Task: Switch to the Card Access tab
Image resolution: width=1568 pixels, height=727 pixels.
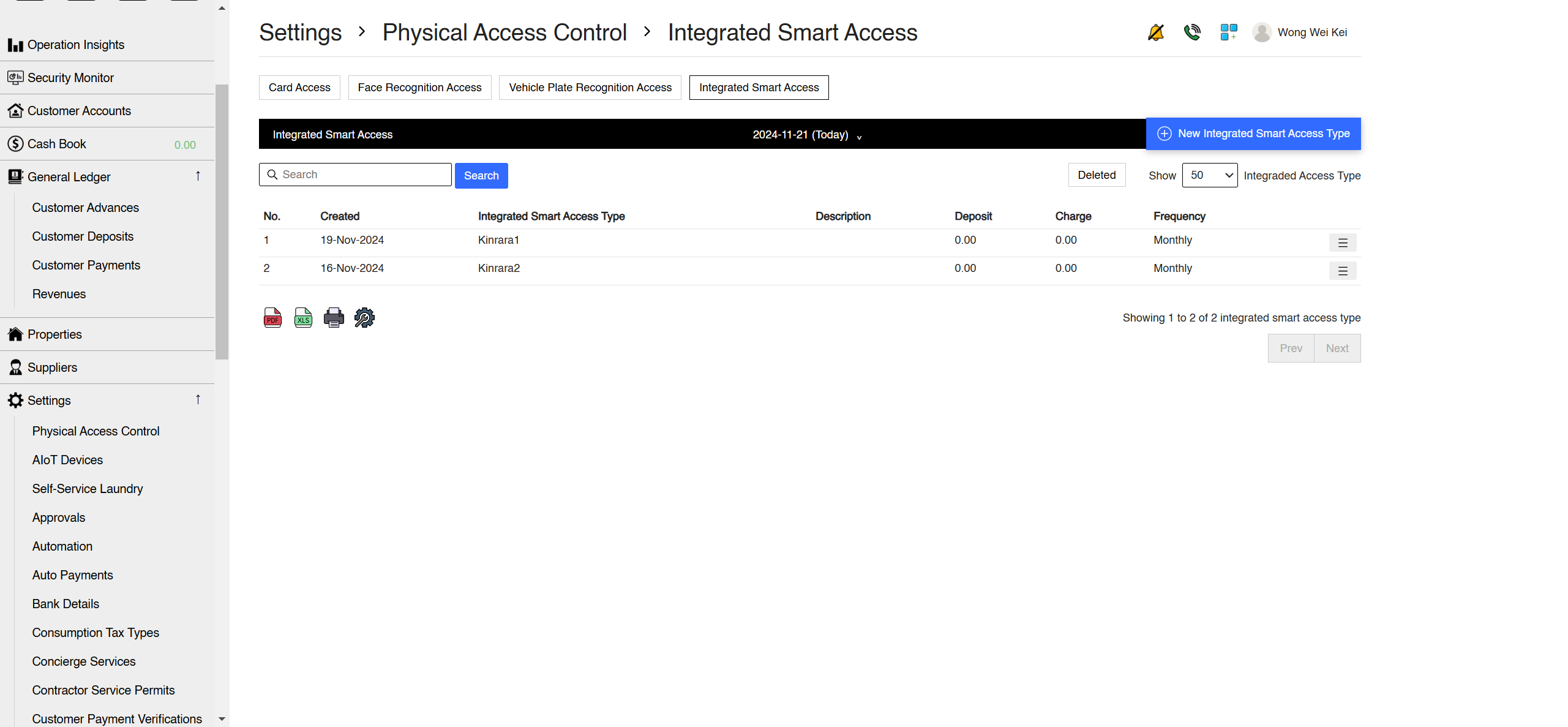Action: [x=299, y=88]
